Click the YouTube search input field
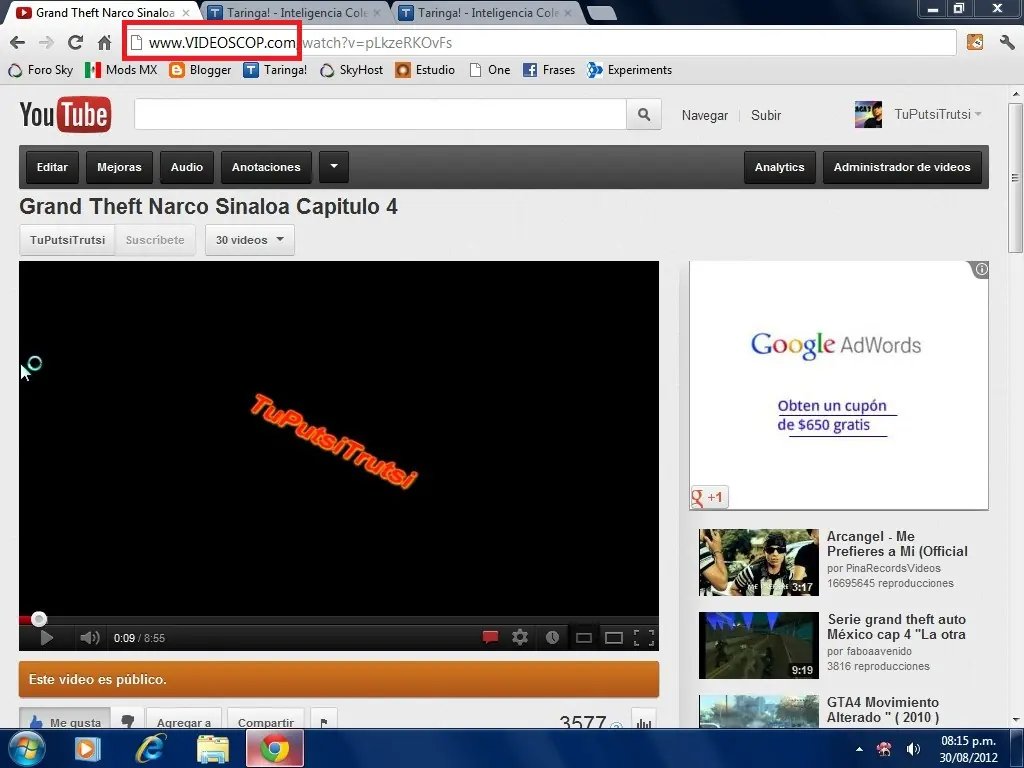 click(380, 115)
